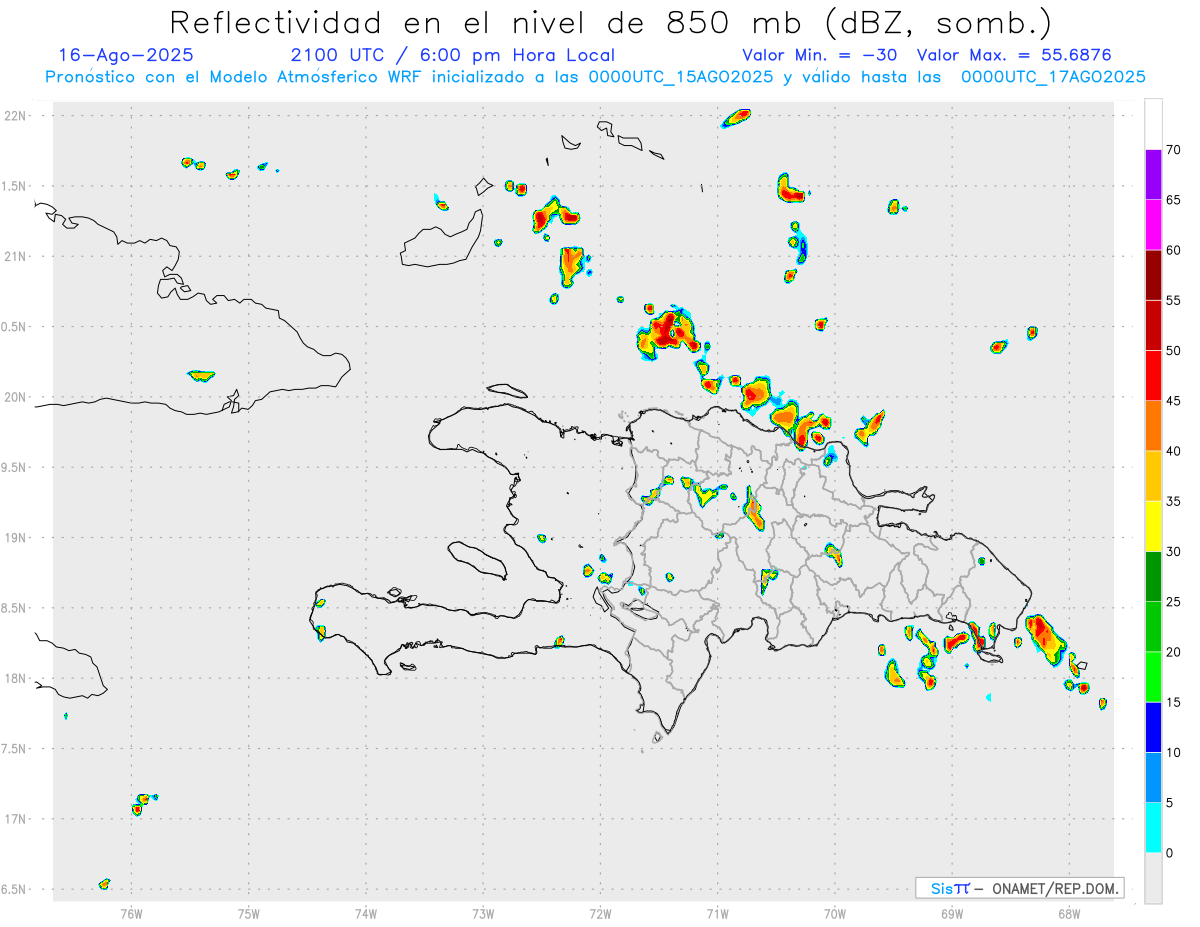Screen dimensions: 1200x927
Task: Click the colorbar label '15'
Action: tap(1174, 703)
